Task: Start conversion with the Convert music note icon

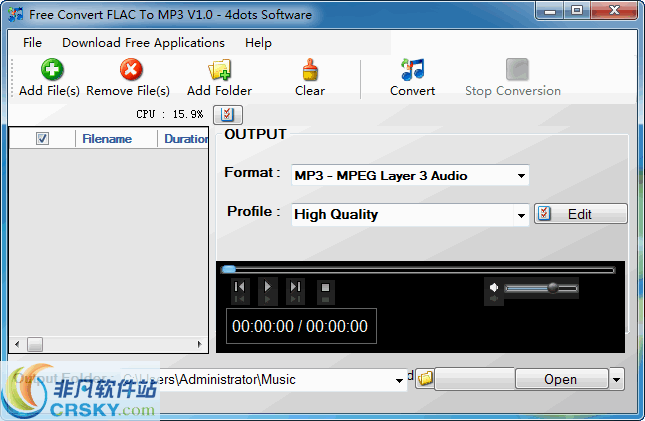Action: tap(412, 69)
